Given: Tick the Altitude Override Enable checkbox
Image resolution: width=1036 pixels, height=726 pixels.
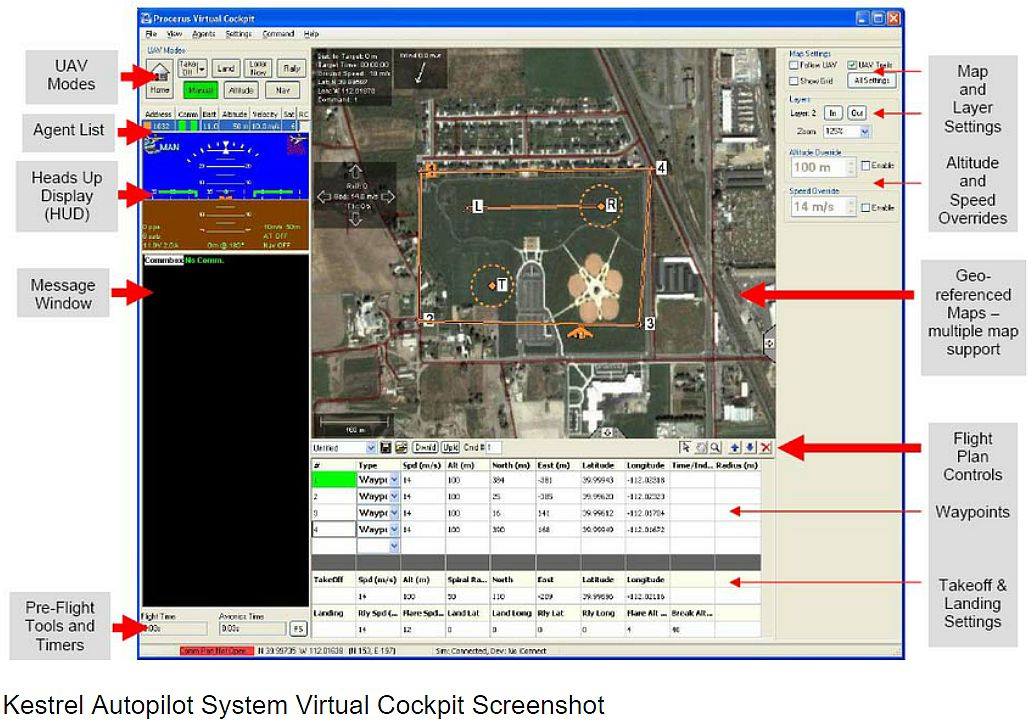Looking at the screenshot, I should (865, 166).
